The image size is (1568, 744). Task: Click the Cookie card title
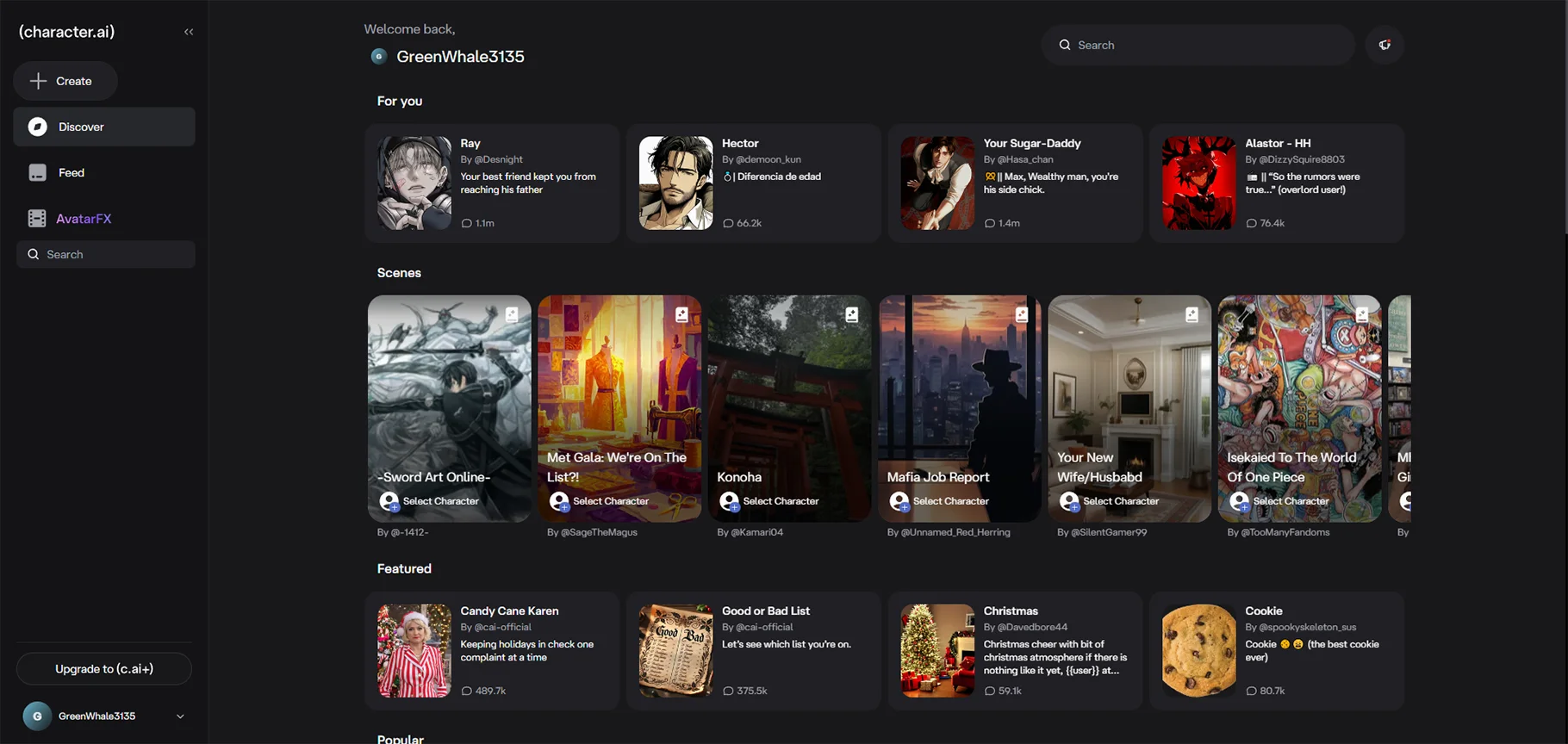[x=1264, y=611]
